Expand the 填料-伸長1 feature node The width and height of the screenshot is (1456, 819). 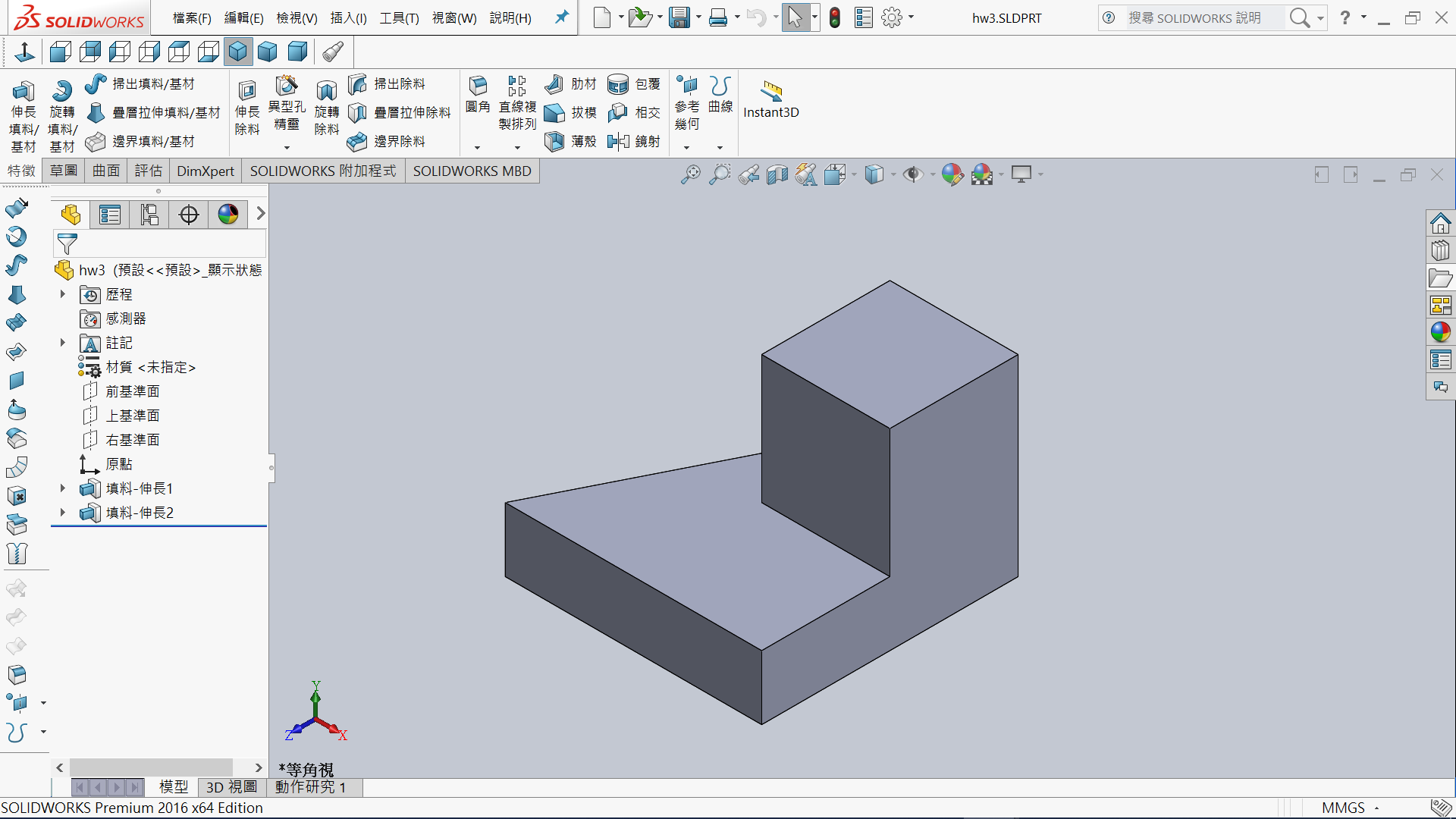pyautogui.click(x=63, y=488)
